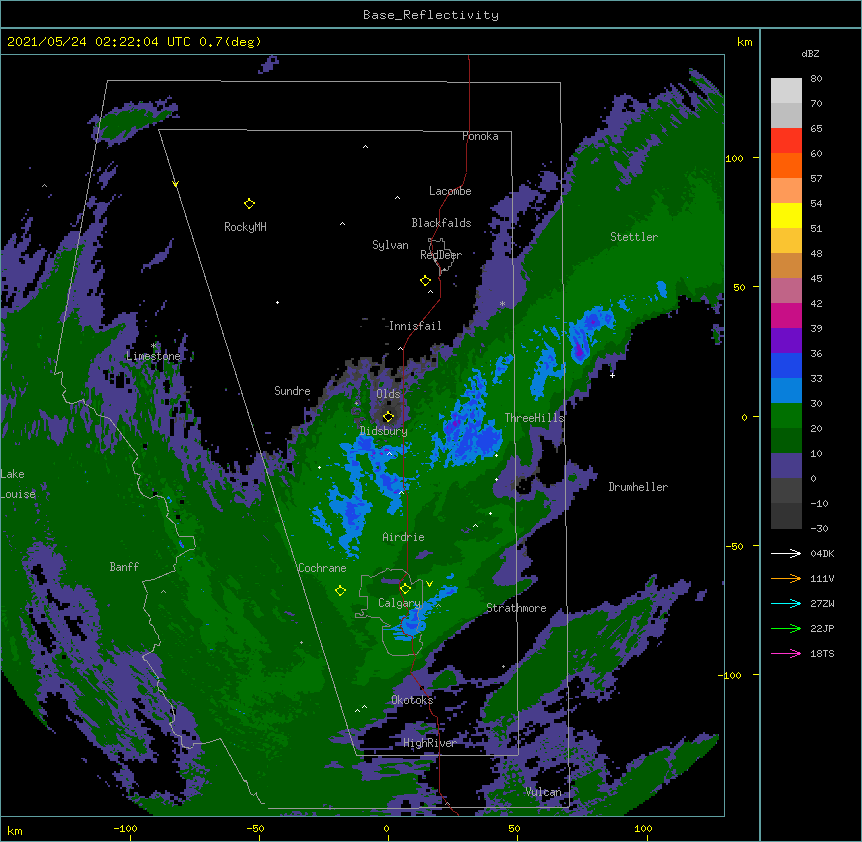This screenshot has width=862, height=842.
Task: Click the 33 dBZ blue color swatch
Action: pos(786,365)
